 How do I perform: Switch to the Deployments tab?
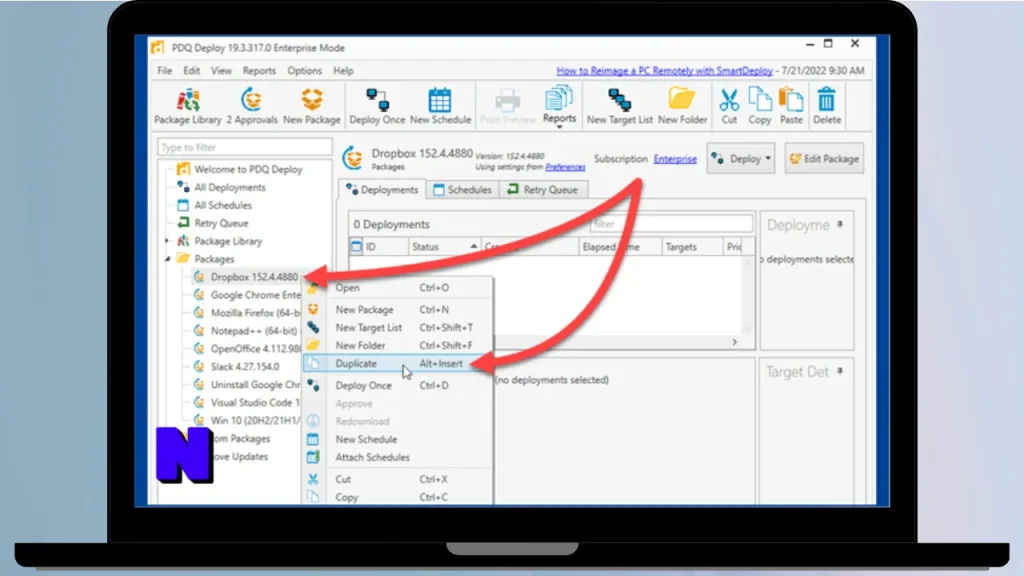[x=382, y=190]
